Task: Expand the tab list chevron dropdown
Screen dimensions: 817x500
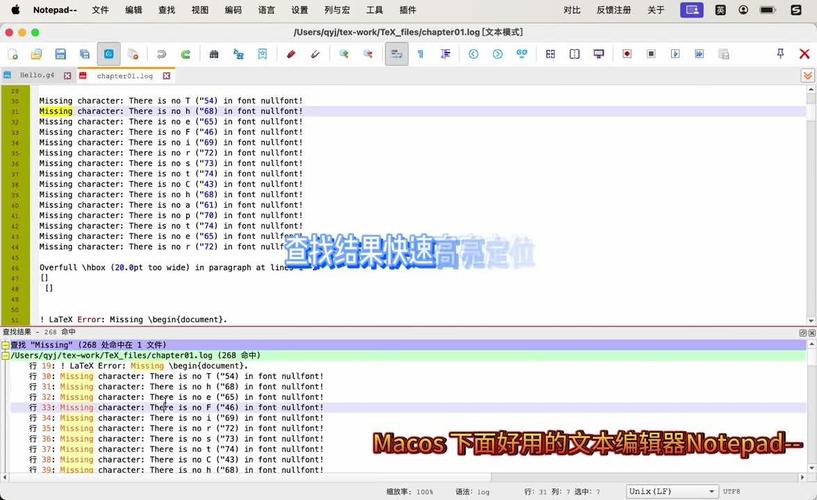Action: 808,76
